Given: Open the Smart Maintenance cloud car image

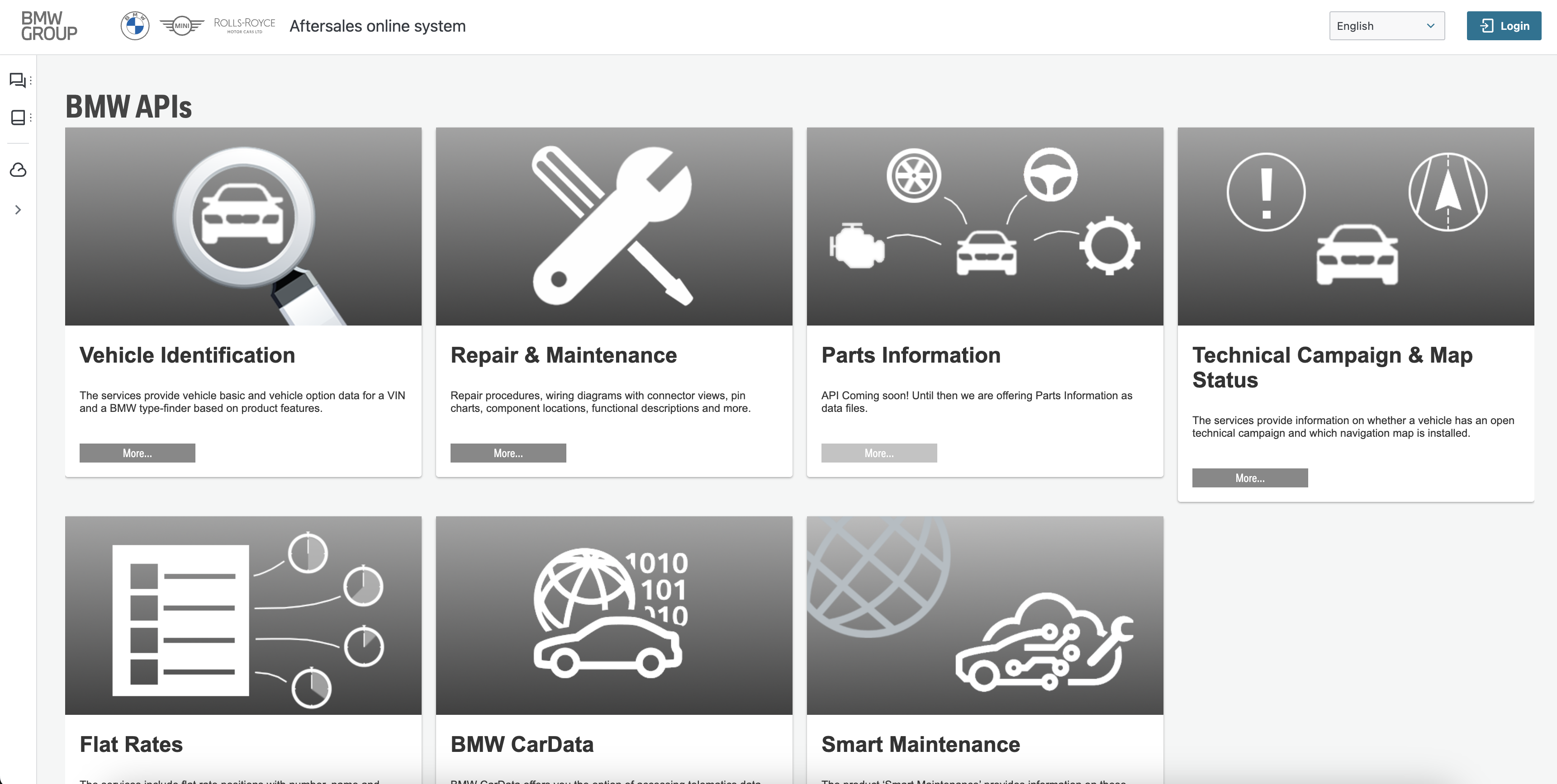Looking at the screenshot, I should (985, 615).
